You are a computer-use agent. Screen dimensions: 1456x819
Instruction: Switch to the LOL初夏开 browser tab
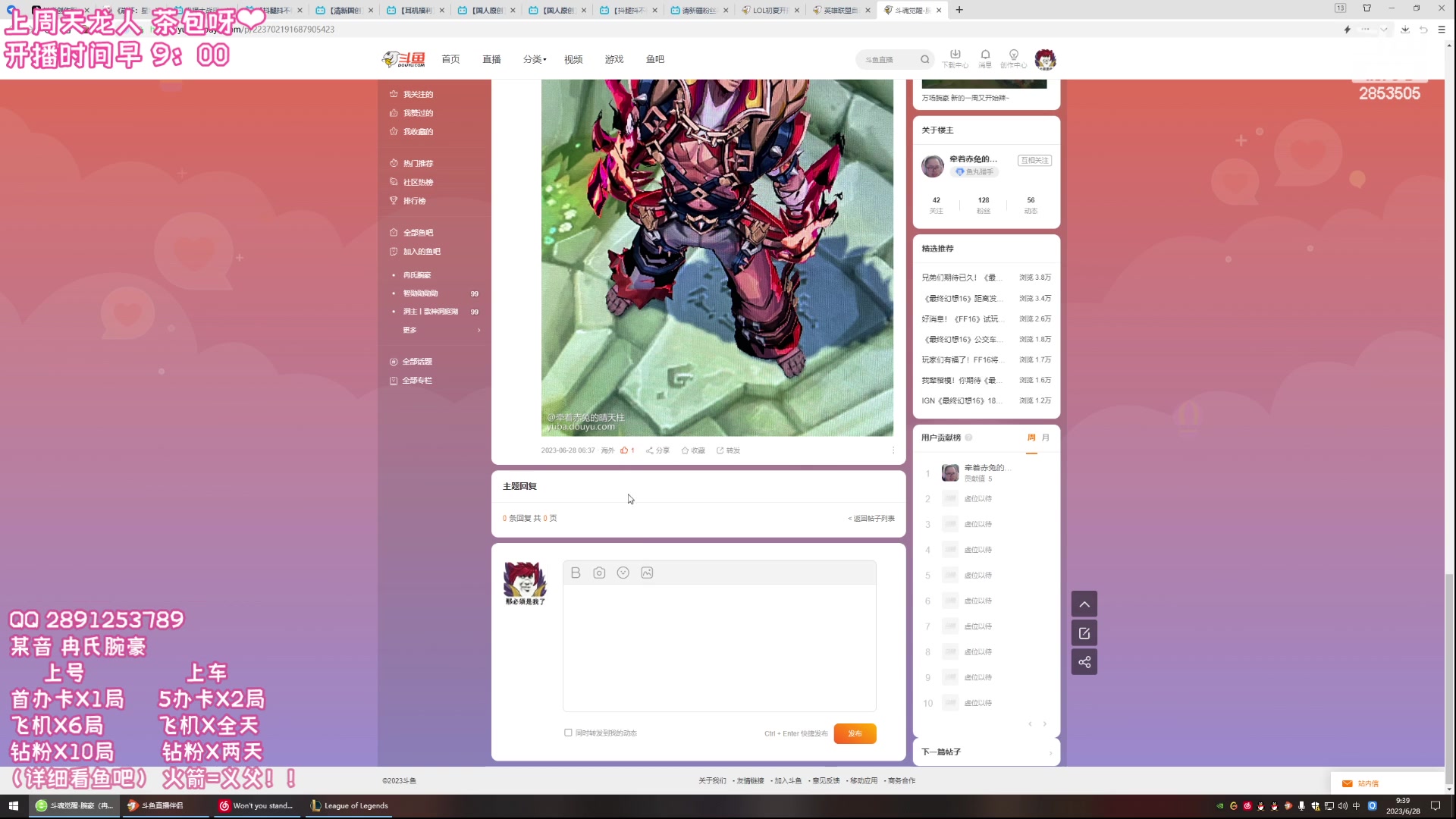(770, 10)
